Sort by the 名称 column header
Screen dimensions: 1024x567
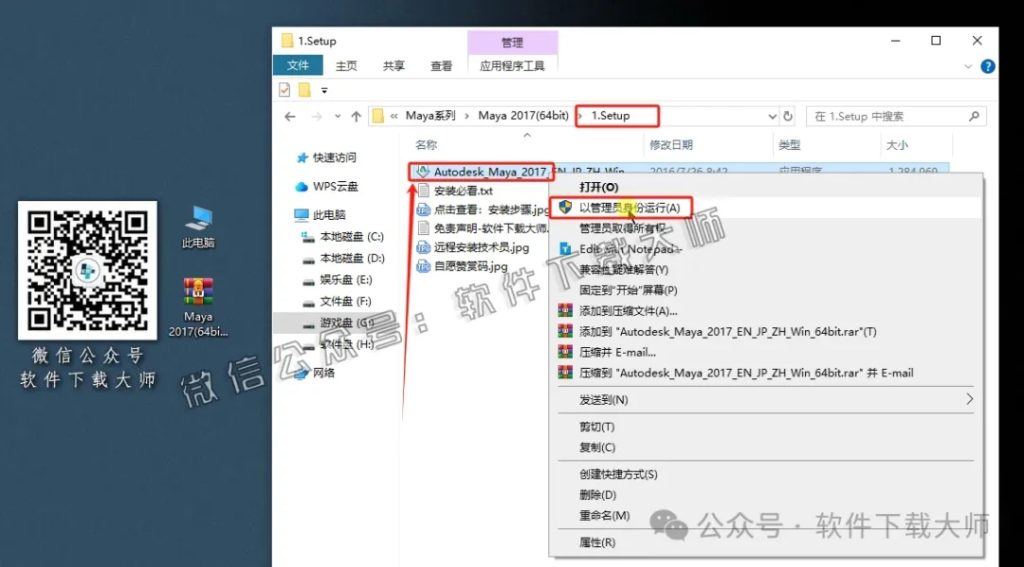tap(426, 145)
